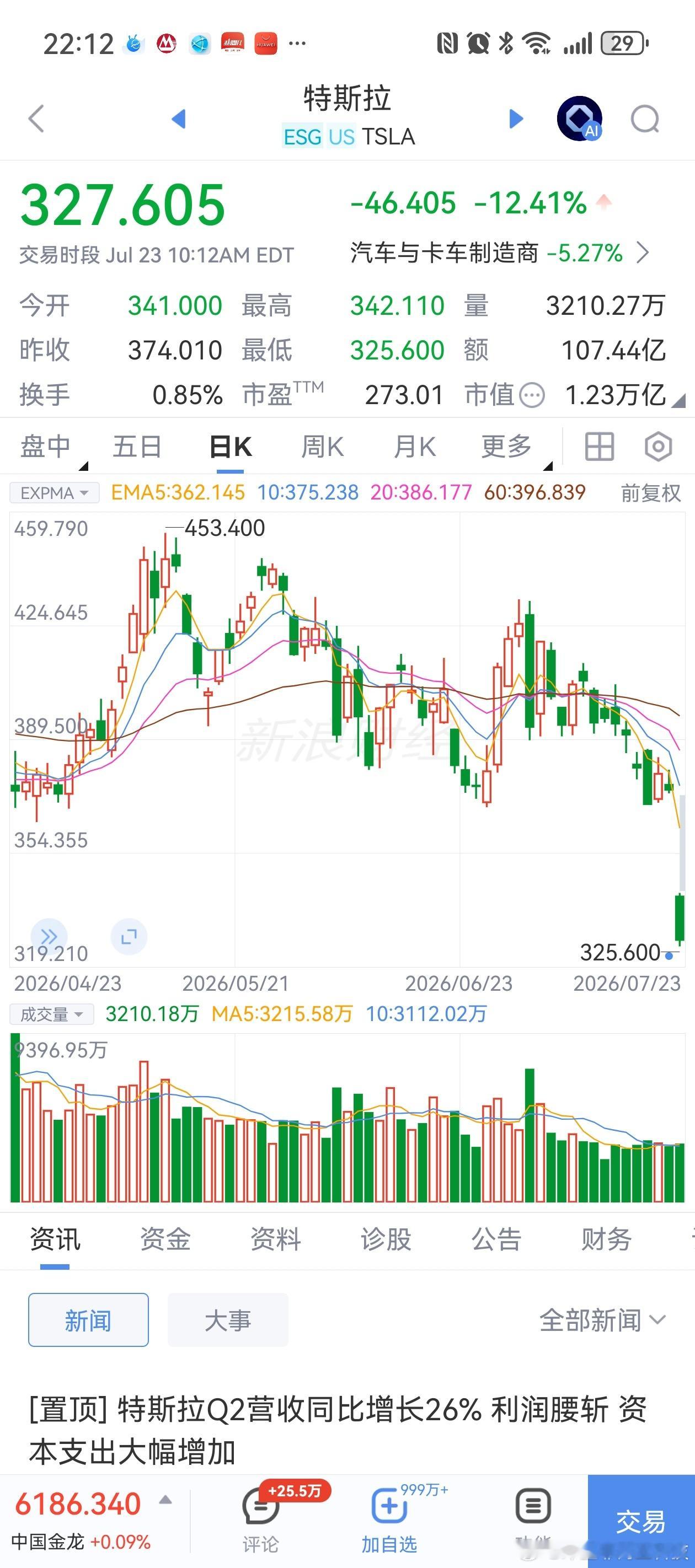Screen dimensions: 695x1568
Task: Tap the 市盈TTM value 273.01
Action: pyautogui.click(x=404, y=395)
